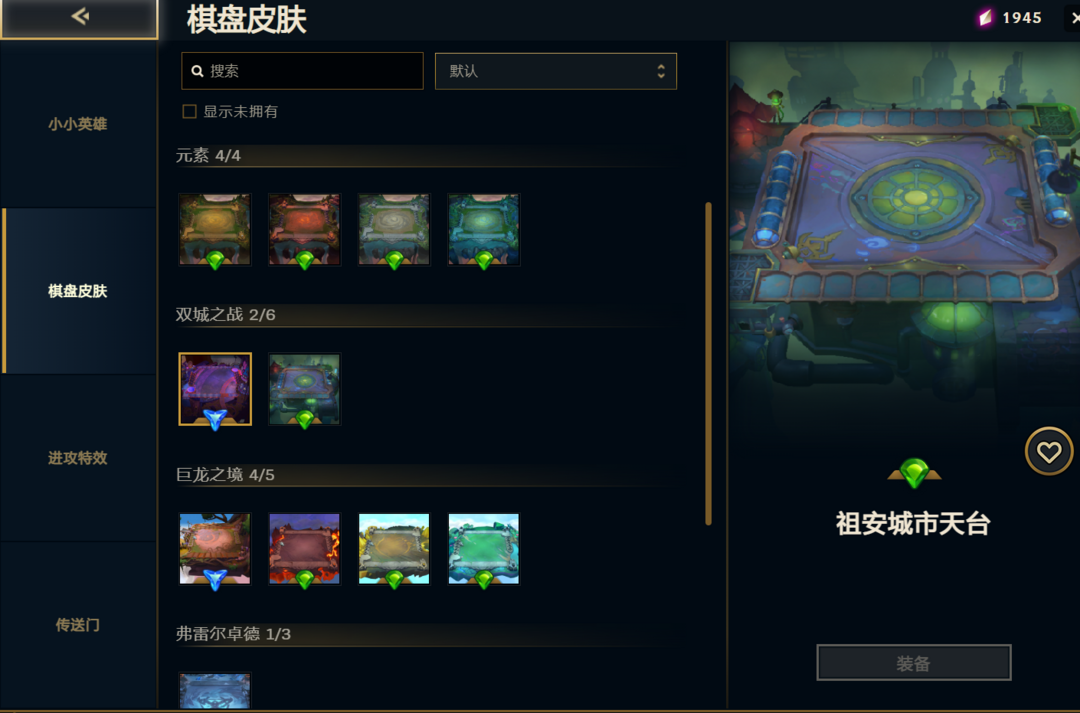Viewport: 1080px width, 713px height.
Task: Click the magnifier icon in search box
Action: click(x=198, y=71)
